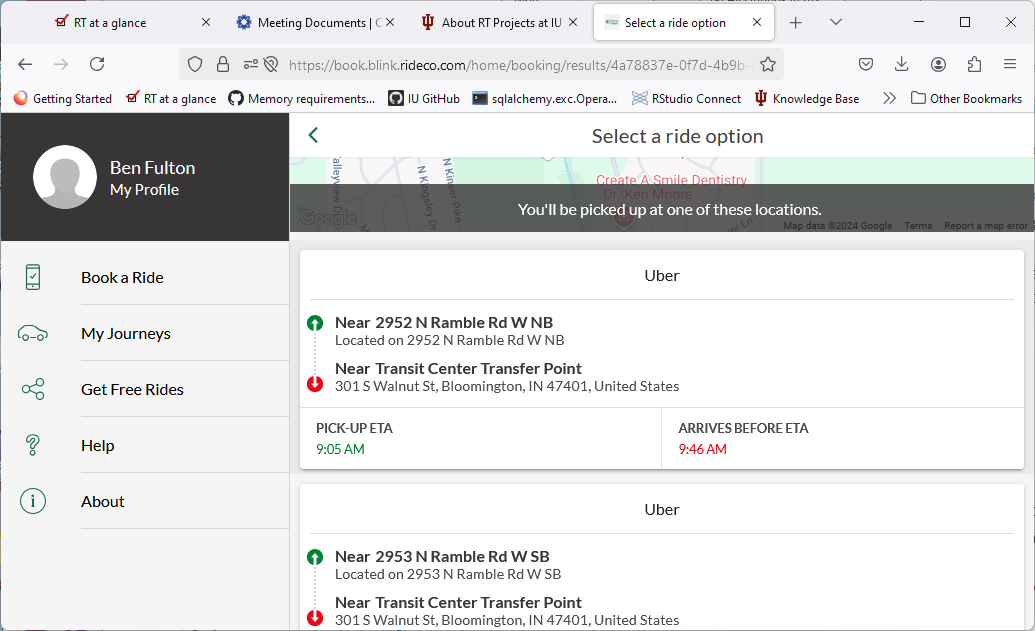The image size is (1035, 631).
Task: Select My Journeys menu item
Action: pyautogui.click(x=145, y=333)
